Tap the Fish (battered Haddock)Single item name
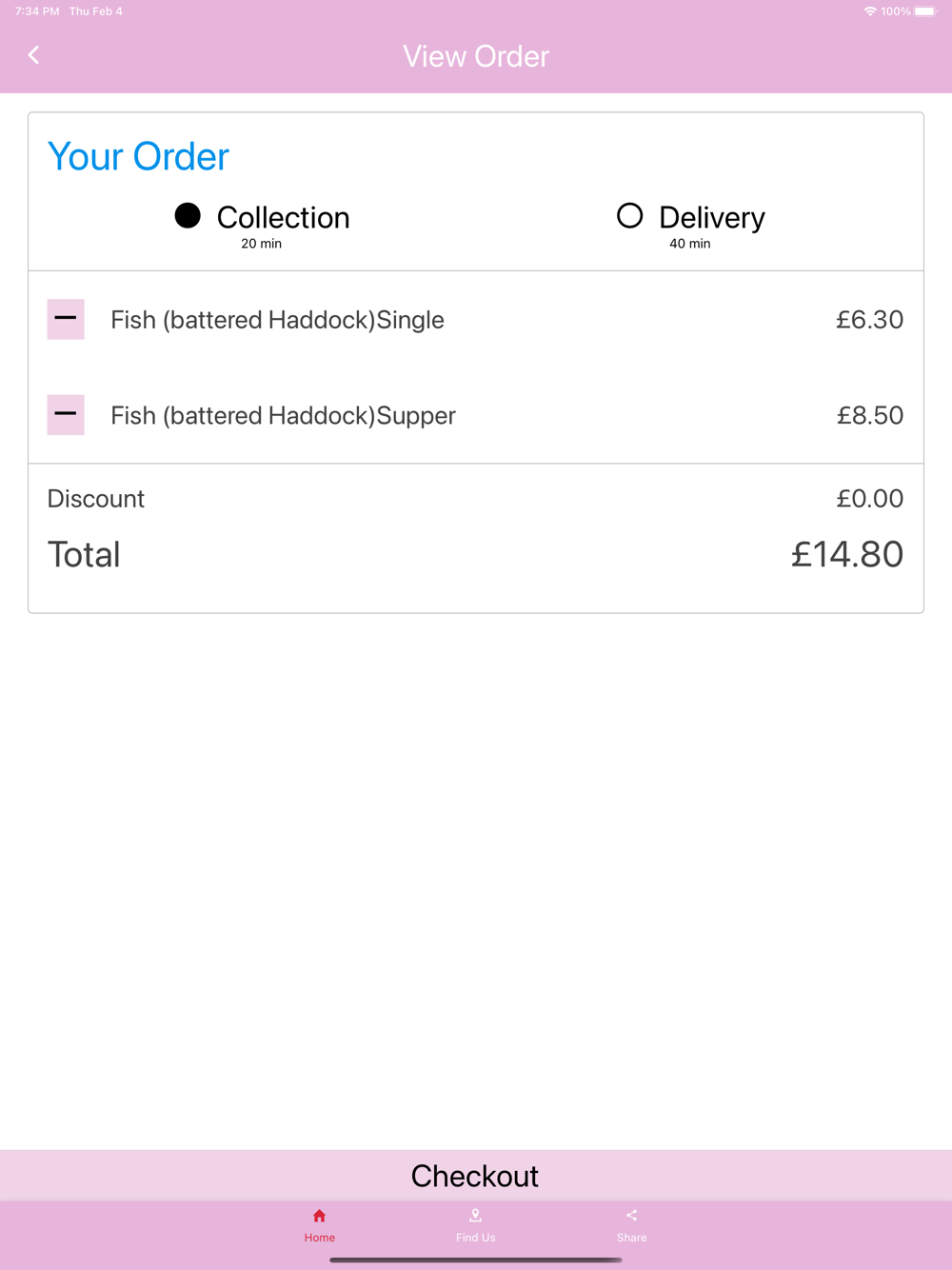Viewport: 952px width, 1270px height. 277,320
